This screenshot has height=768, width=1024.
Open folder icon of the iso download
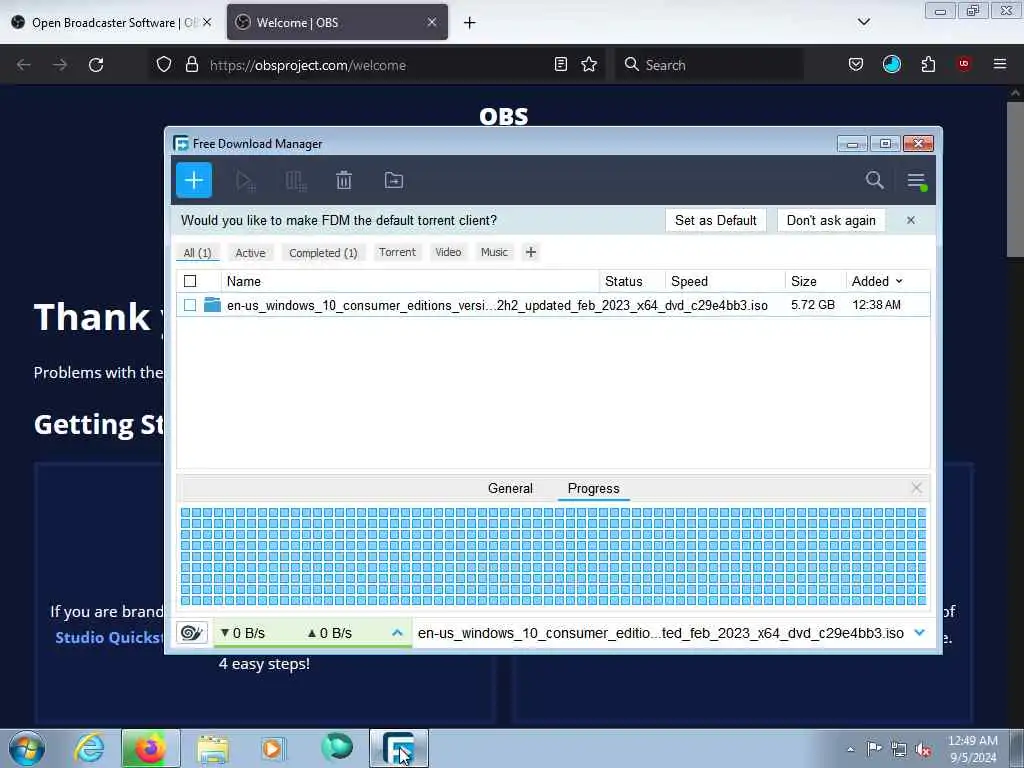click(x=212, y=305)
